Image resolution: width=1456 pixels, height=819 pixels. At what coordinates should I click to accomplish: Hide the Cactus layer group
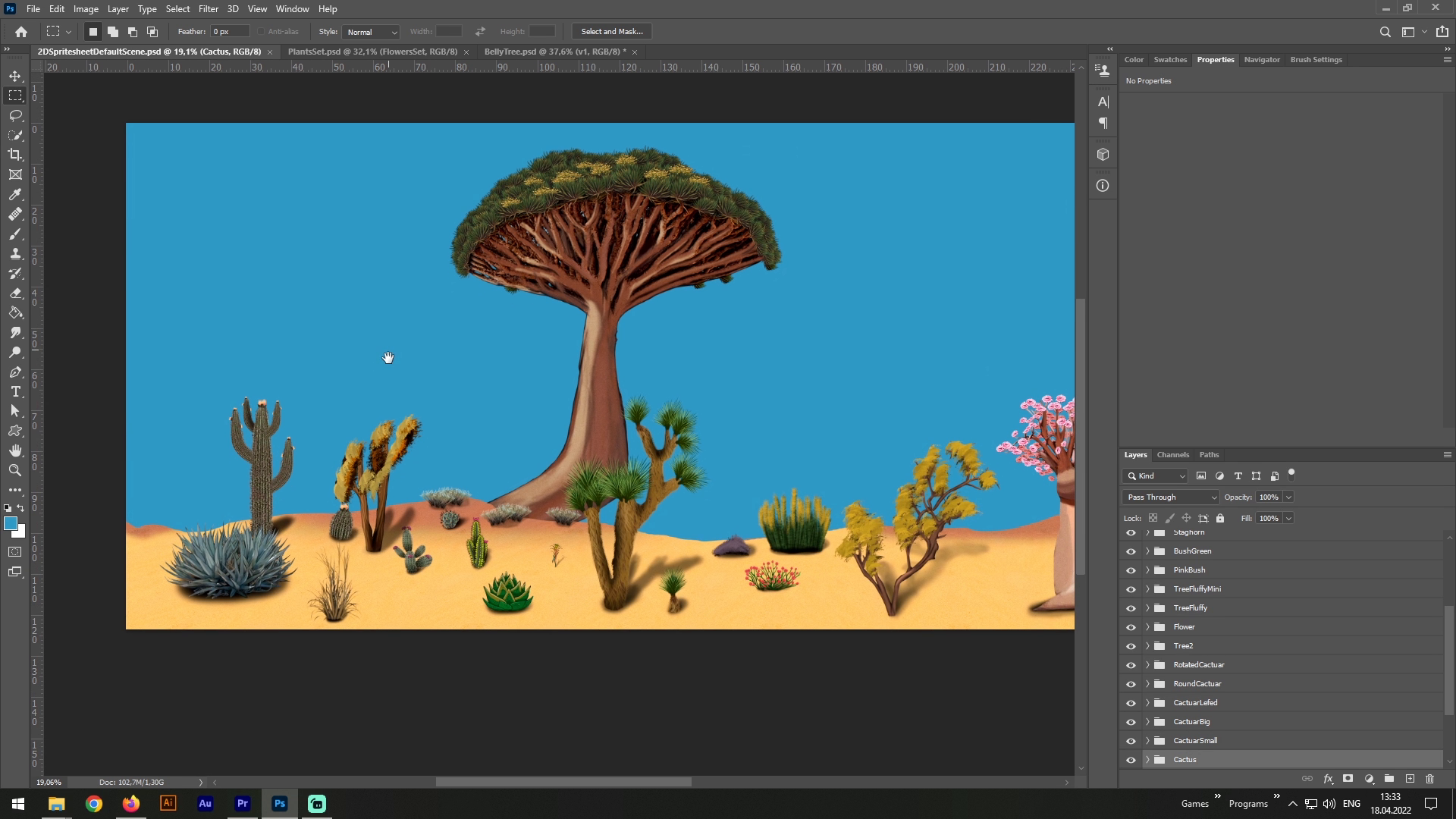coord(1131,760)
